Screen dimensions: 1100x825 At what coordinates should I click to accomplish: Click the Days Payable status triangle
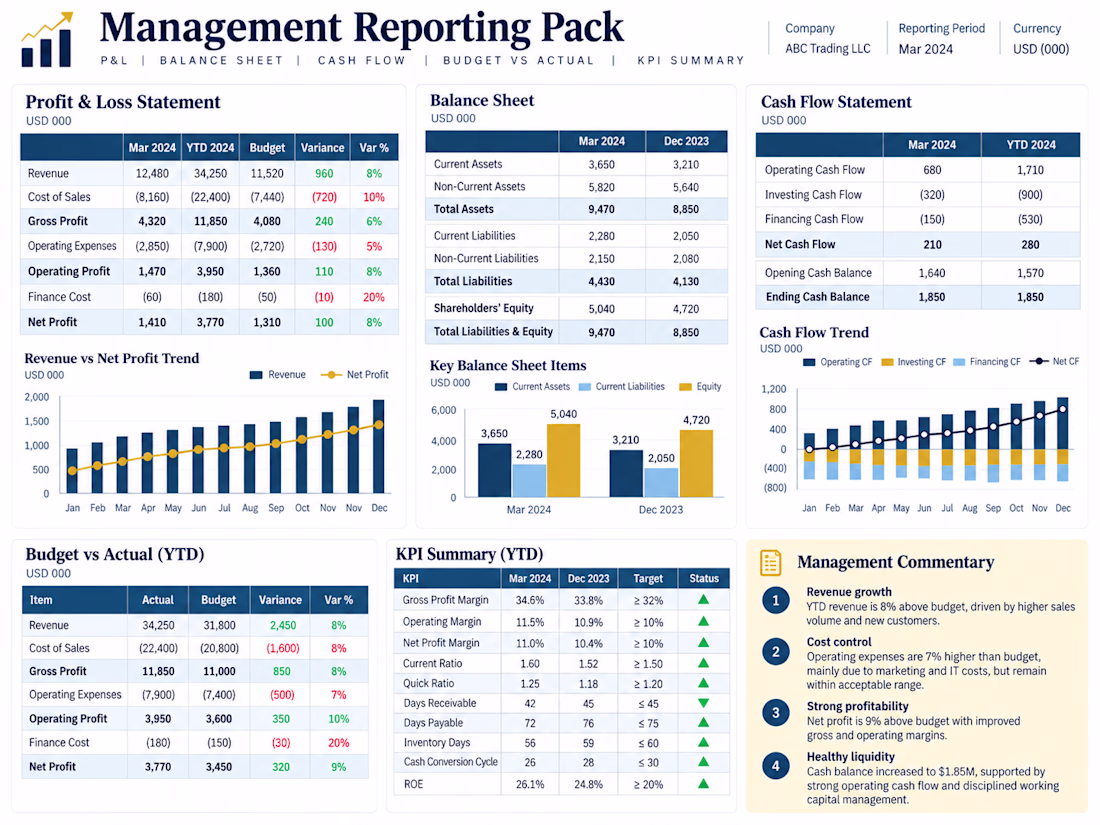point(703,723)
